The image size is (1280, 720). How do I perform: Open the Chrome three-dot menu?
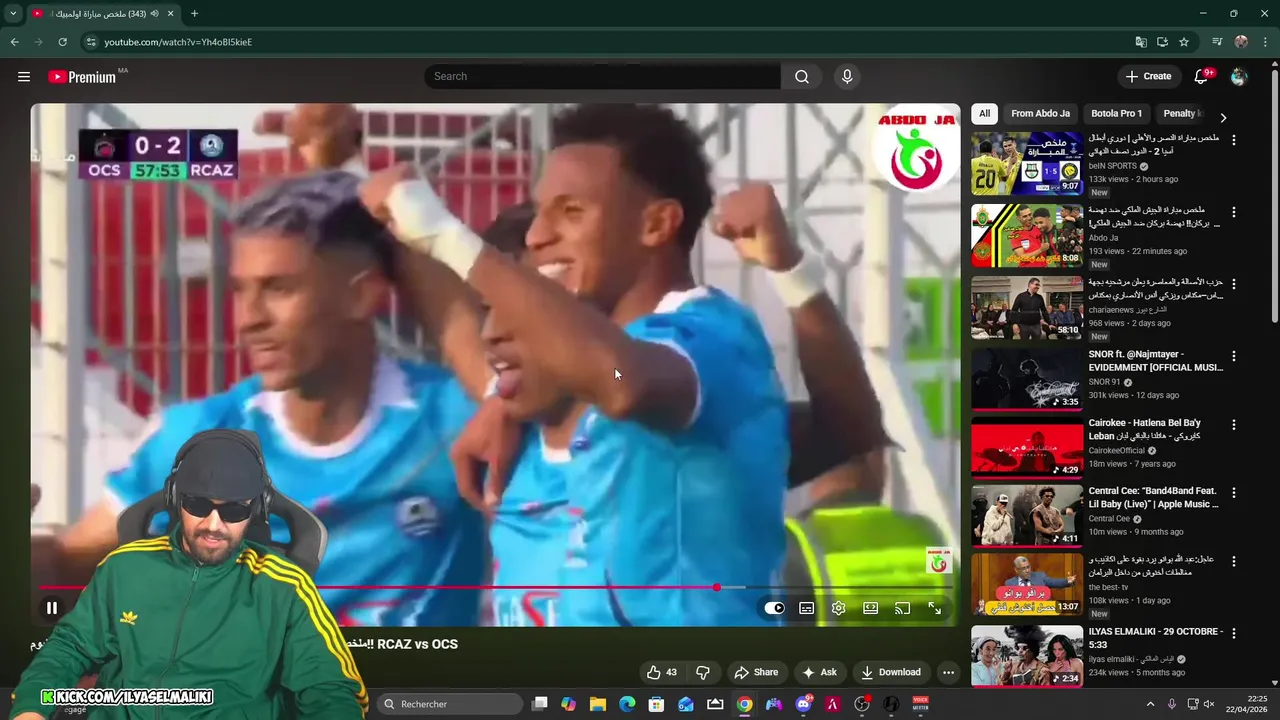click(1265, 42)
